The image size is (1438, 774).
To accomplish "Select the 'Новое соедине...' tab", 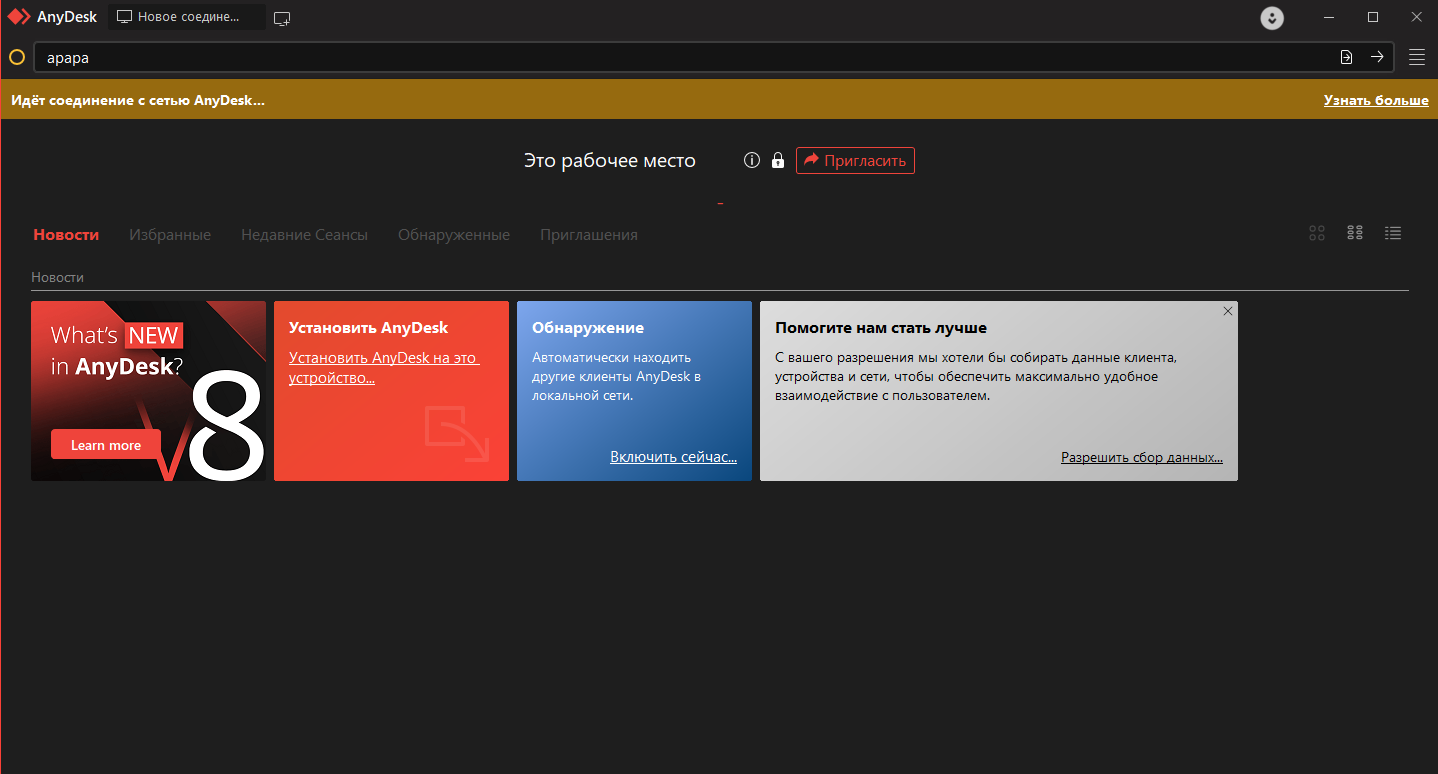I will pos(187,17).
